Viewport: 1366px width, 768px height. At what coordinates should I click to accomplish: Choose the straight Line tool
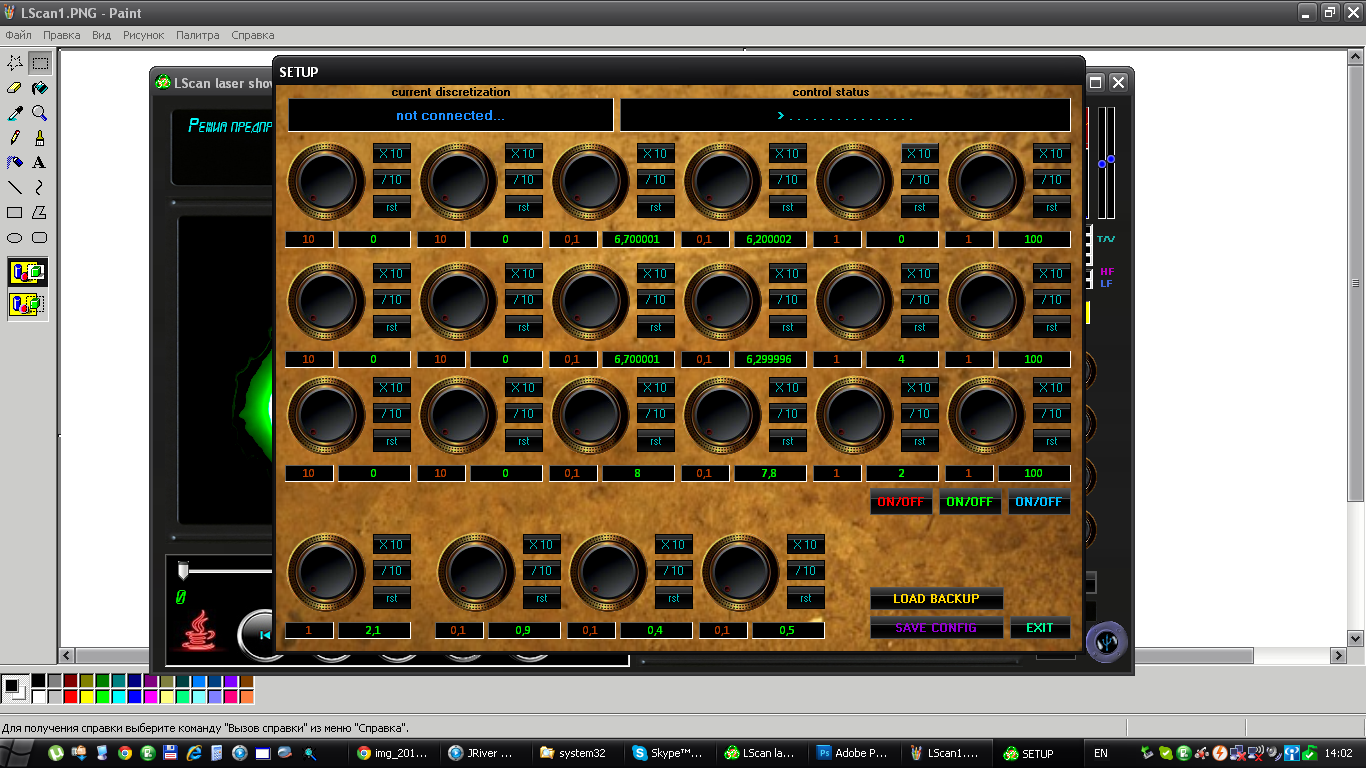click(x=15, y=188)
